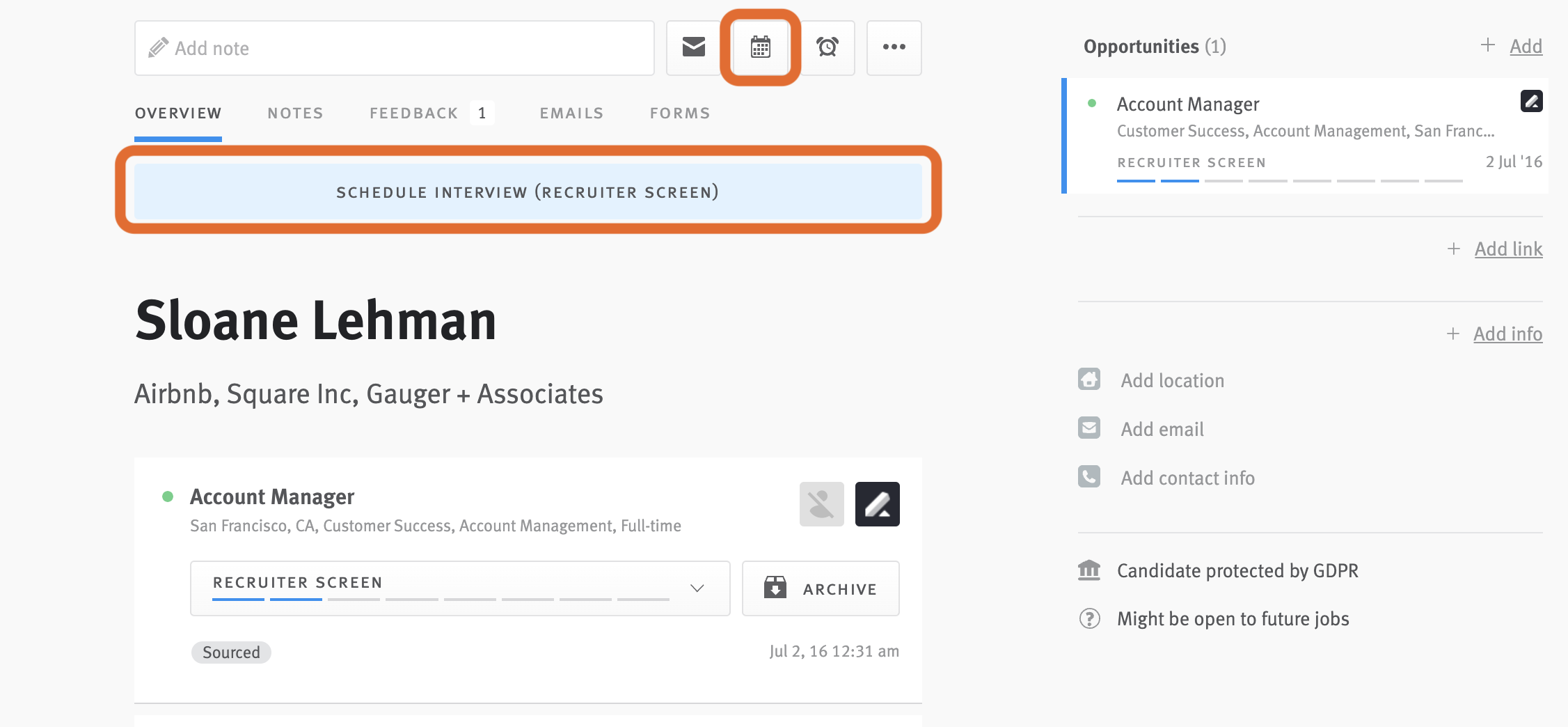Open the calendar scheduling icon

759,47
